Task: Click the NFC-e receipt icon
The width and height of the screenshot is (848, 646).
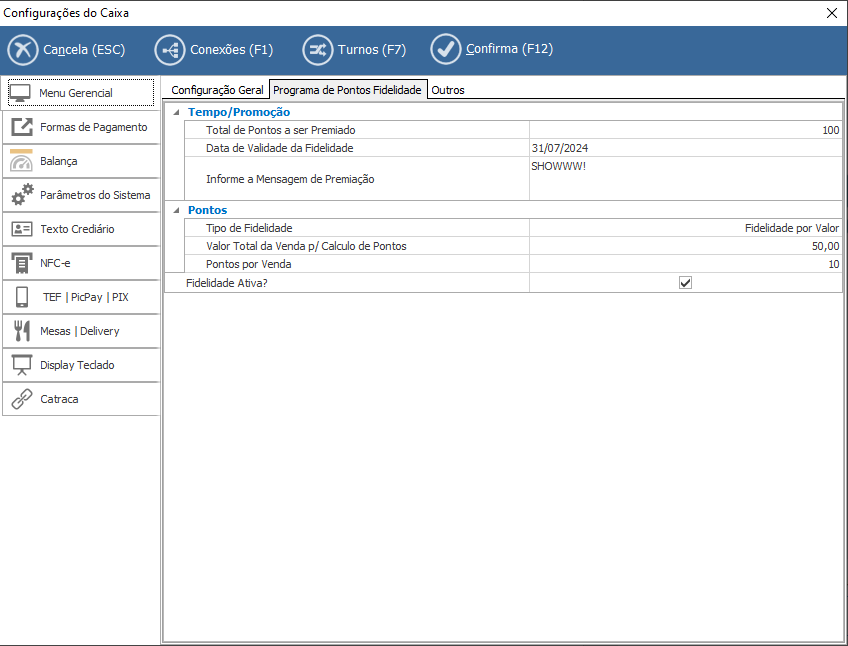Action: [x=22, y=263]
